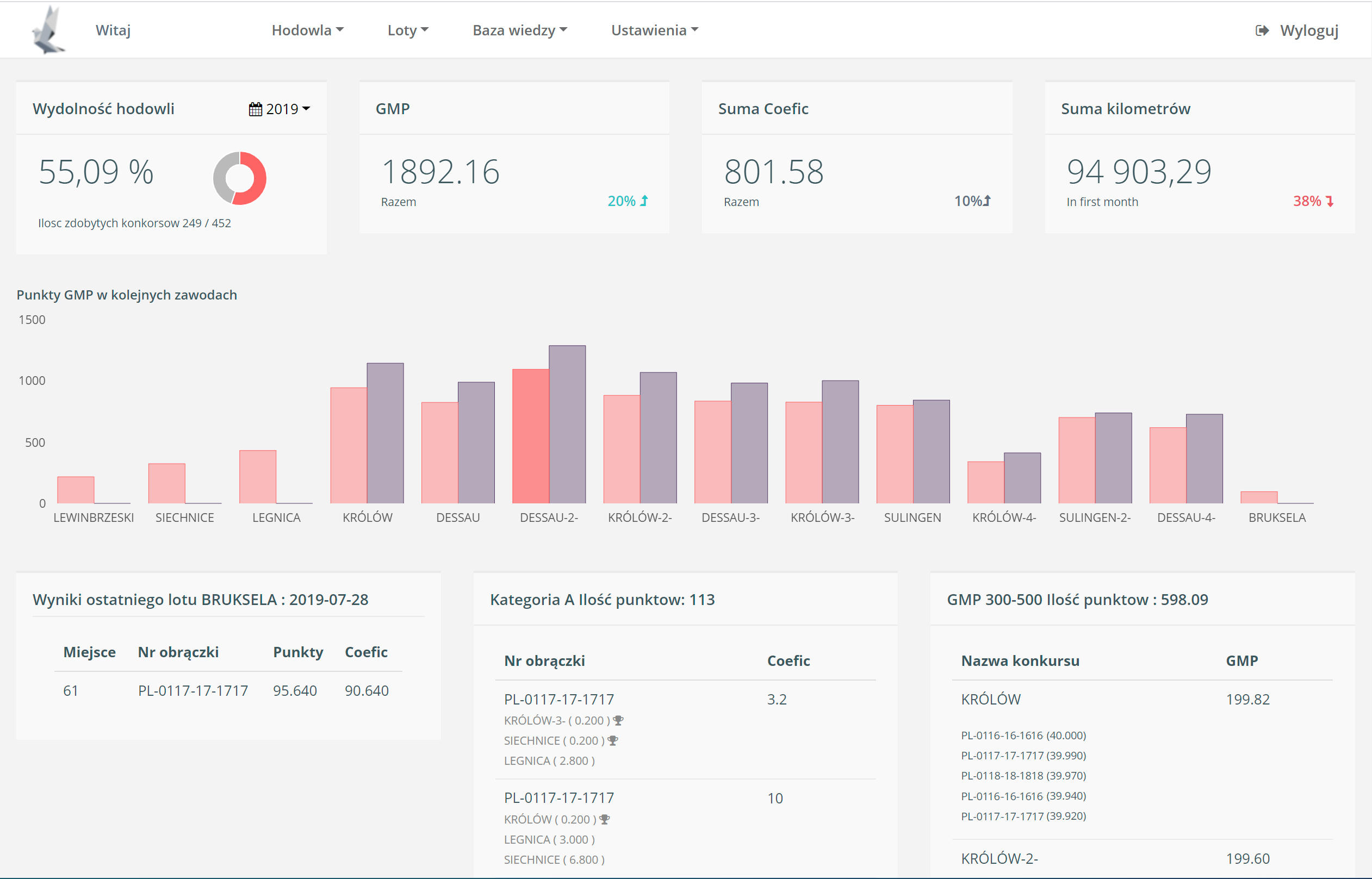Click the upward trend arrow next to 20%
This screenshot has height=879, width=1372.
(644, 201)
